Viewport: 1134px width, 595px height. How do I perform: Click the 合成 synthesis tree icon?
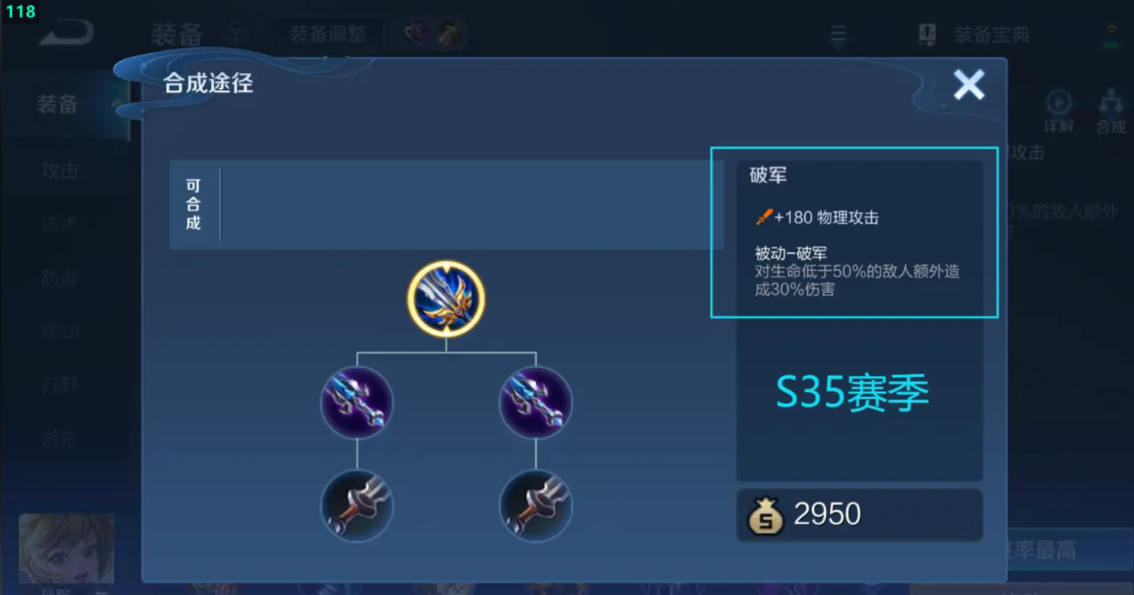[x=1110, y=111]
